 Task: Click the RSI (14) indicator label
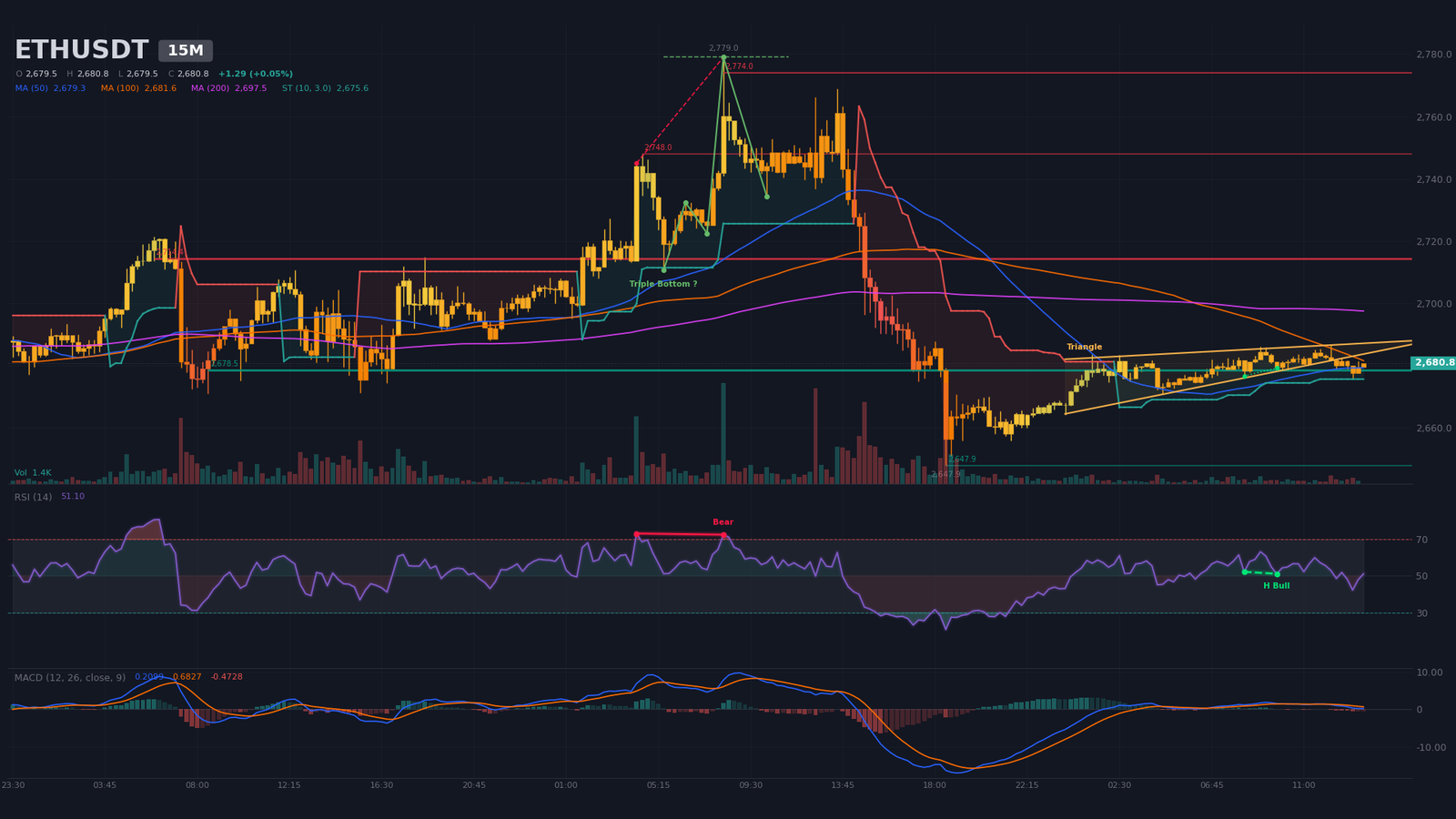[33, 497]
